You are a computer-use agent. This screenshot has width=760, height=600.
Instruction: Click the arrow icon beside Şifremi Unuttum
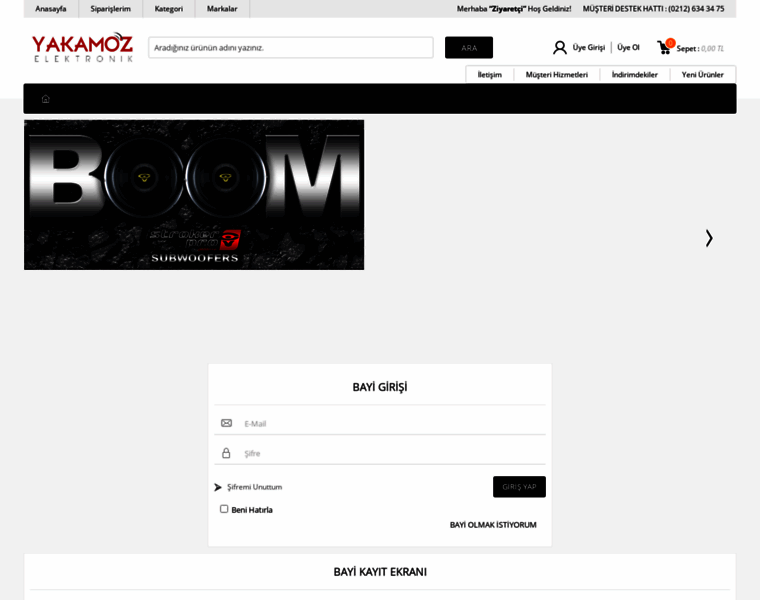click(x=218, y=487)
